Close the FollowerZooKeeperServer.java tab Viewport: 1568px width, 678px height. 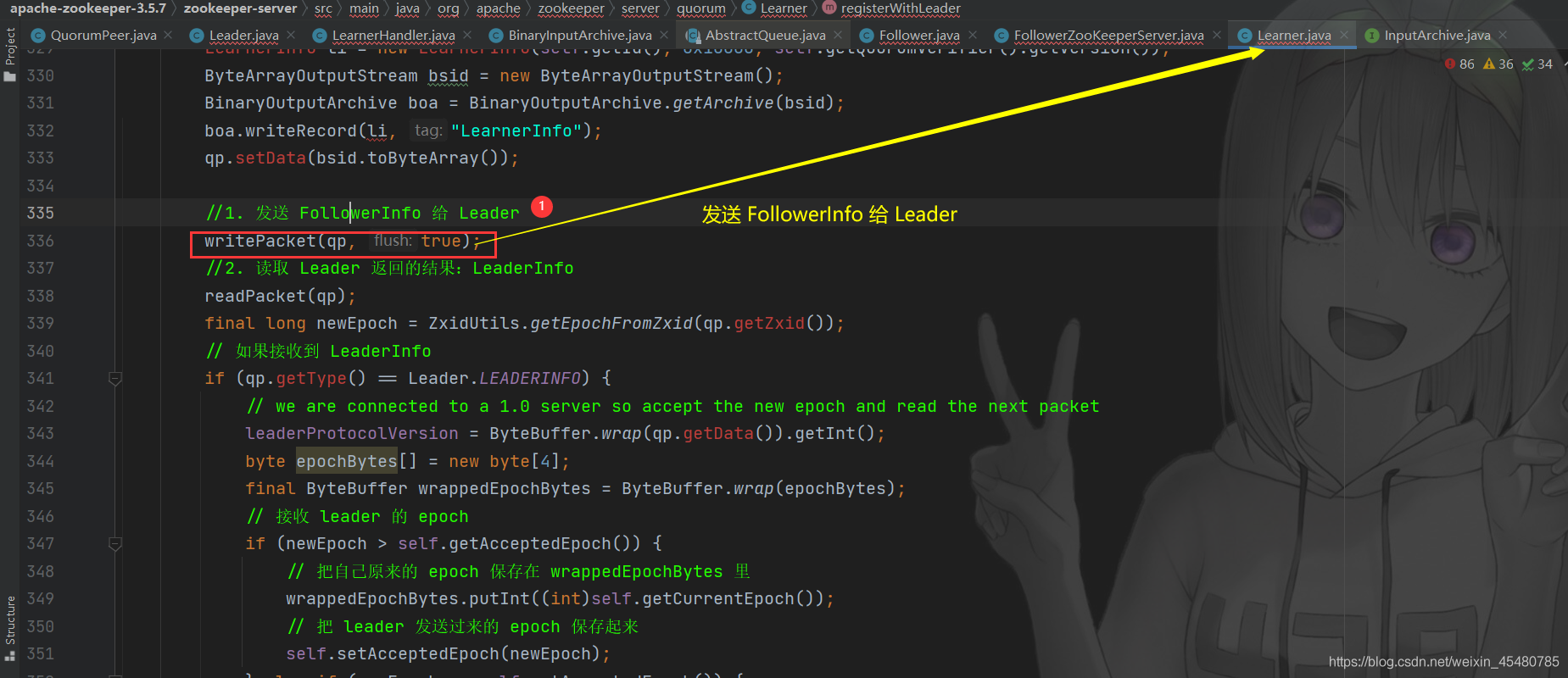tap(1217, 35)
